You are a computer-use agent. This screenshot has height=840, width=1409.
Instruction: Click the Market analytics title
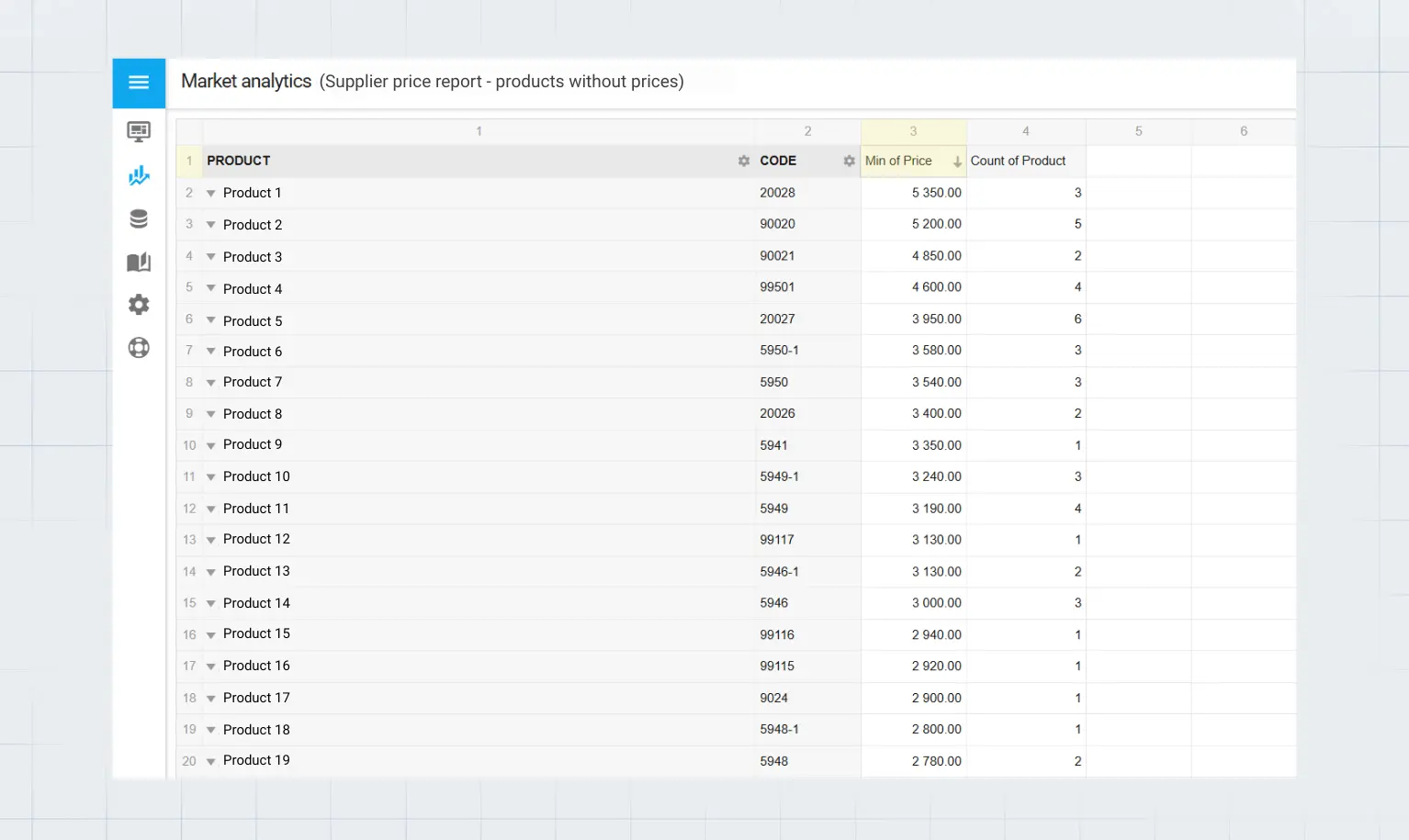[246, 81]
